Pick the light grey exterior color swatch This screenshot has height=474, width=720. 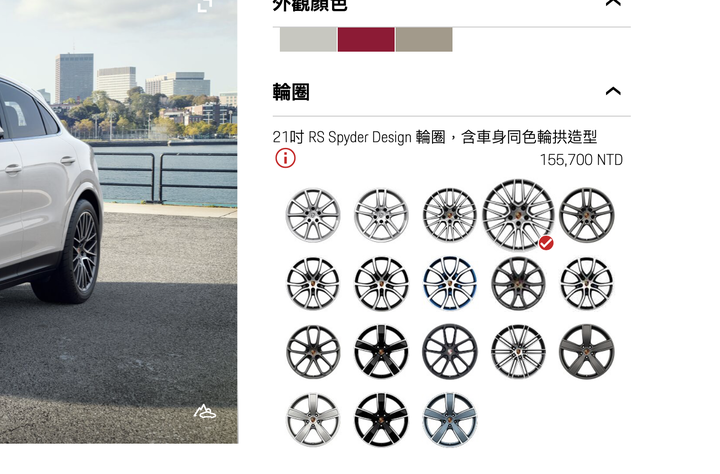(x=308, y=40)
